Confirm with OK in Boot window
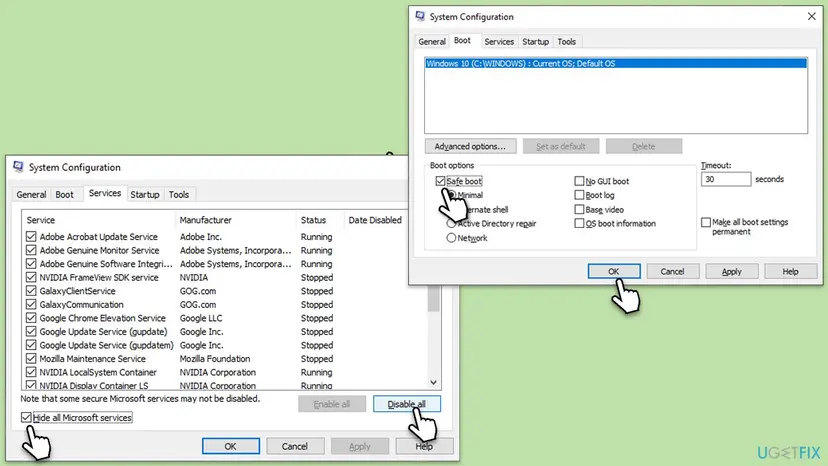Image resolution: width=828 pixels, height=466 pixels. [x=614, y=272]
